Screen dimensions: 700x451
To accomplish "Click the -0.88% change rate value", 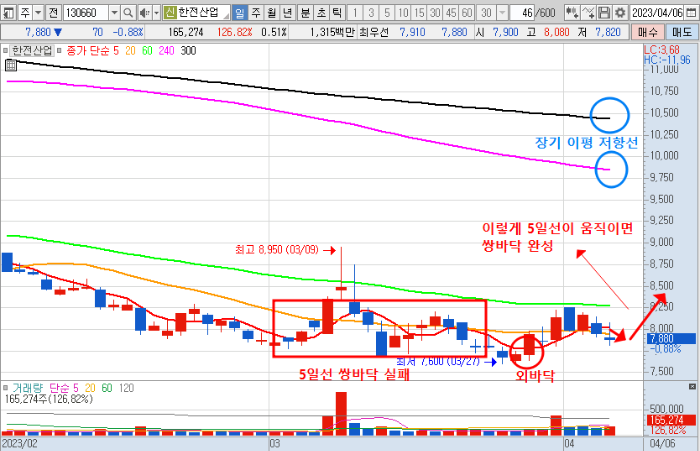I will pyautogui.click(x=128, y=32).
